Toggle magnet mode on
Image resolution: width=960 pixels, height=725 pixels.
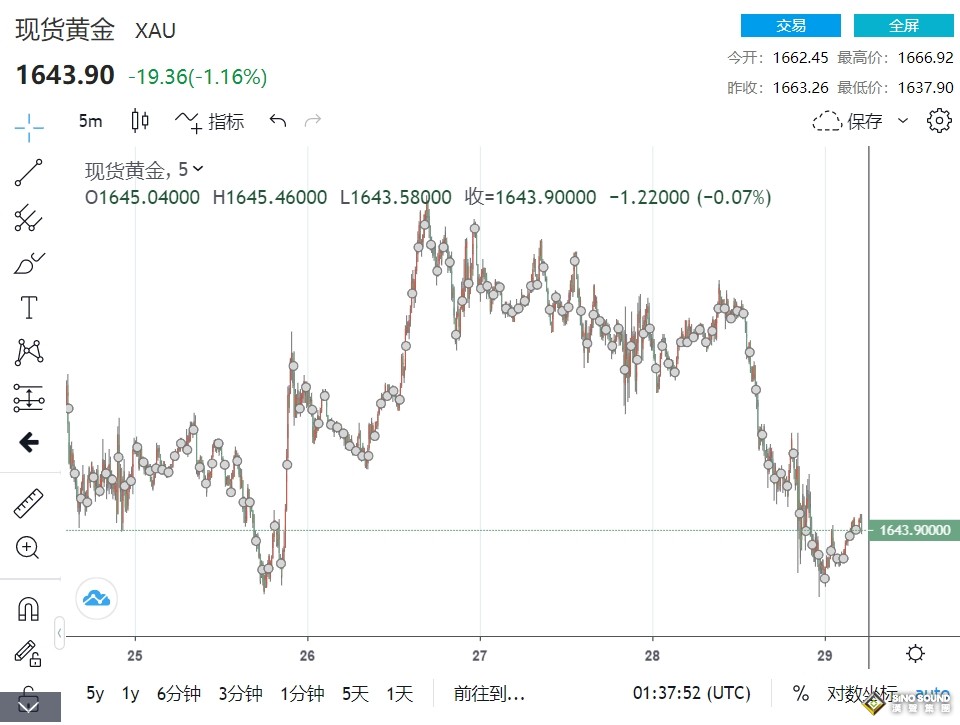coord(28,607)
